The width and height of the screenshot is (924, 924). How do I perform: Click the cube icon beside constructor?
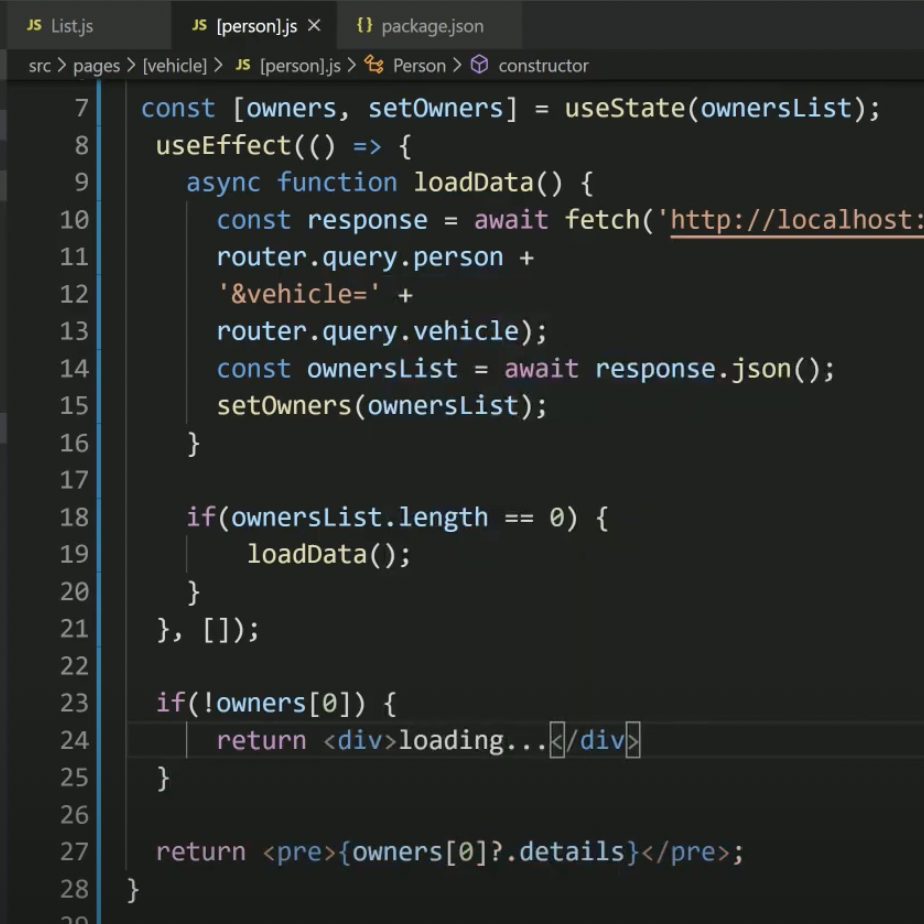[x=479, y=65]
